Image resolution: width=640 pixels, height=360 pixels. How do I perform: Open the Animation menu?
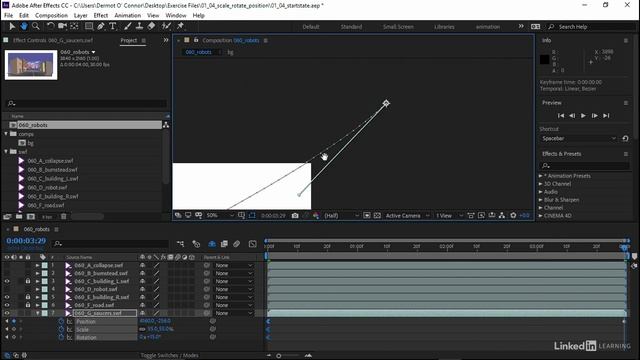coord(127,16)
